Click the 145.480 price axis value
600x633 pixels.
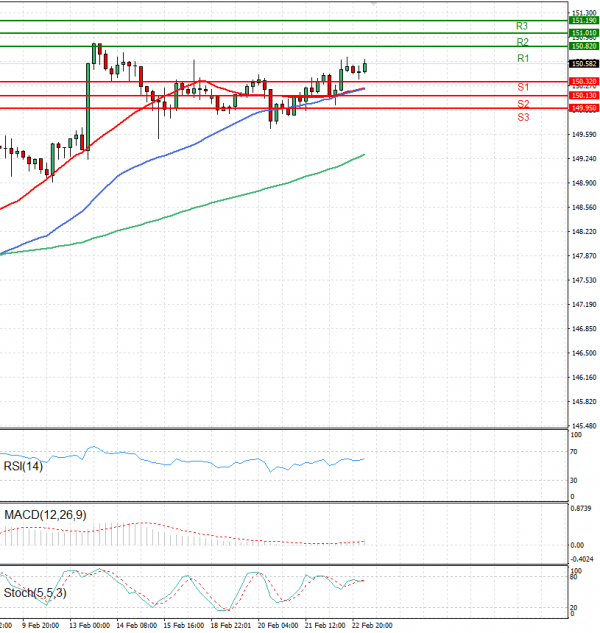tap(584, 426)
